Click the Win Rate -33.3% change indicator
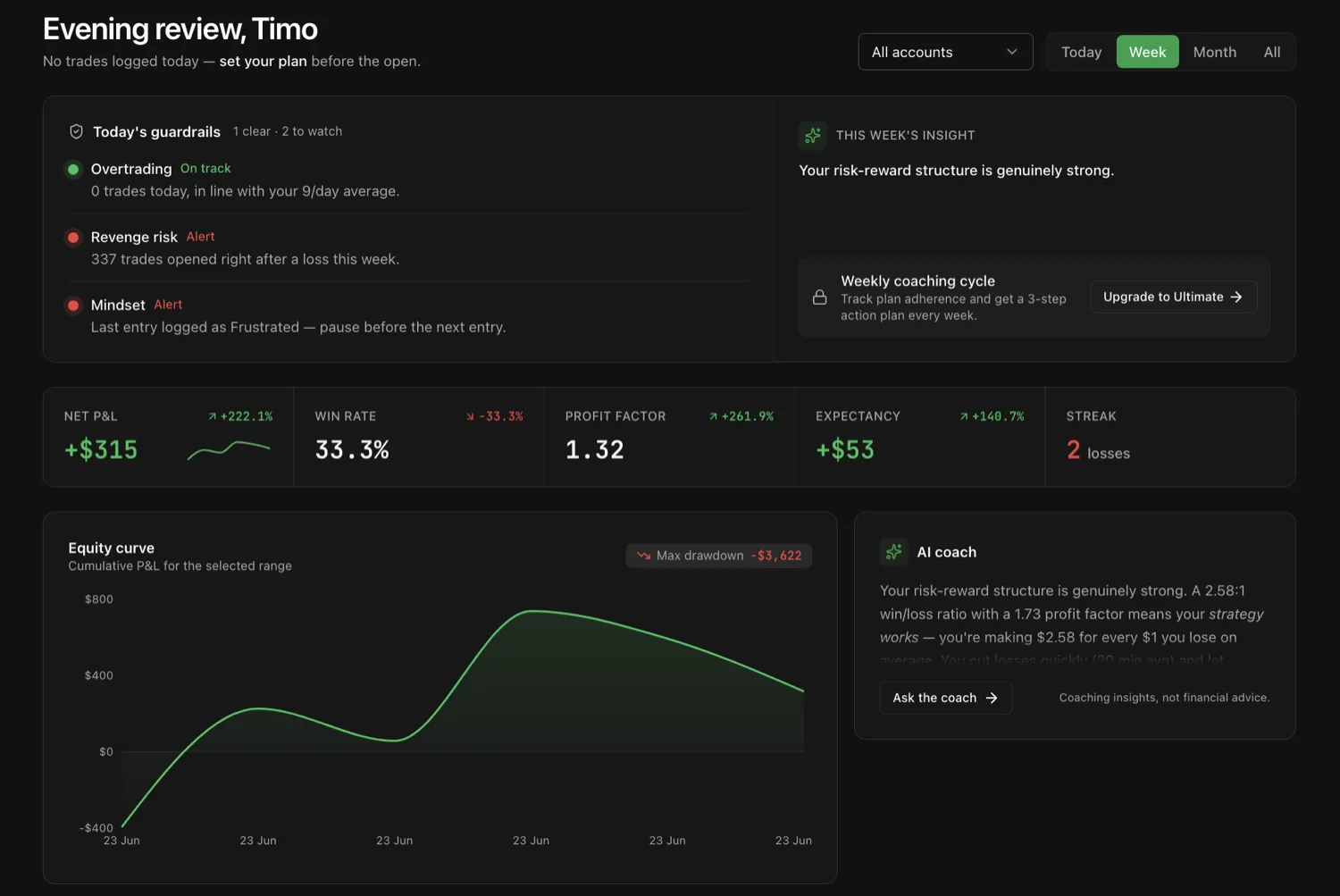Viewport: 1340px width, 896px height. [x=494, y=416]
